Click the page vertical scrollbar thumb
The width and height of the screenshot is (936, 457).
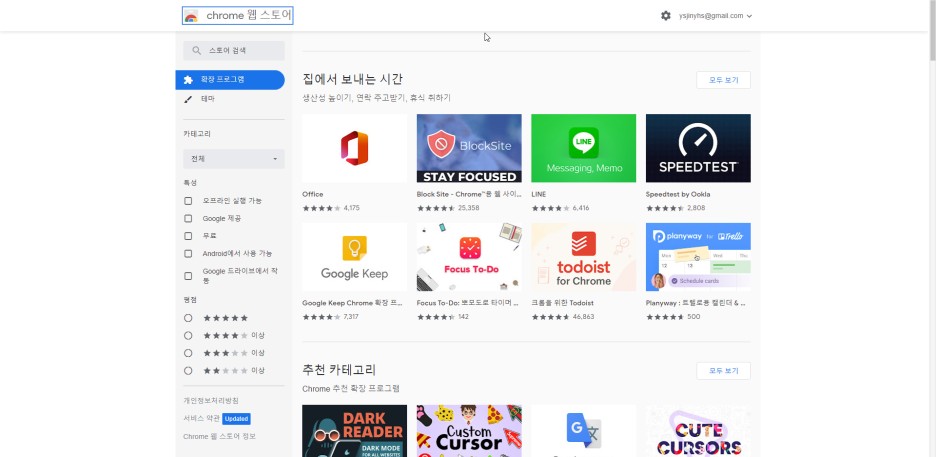point(932,30)
